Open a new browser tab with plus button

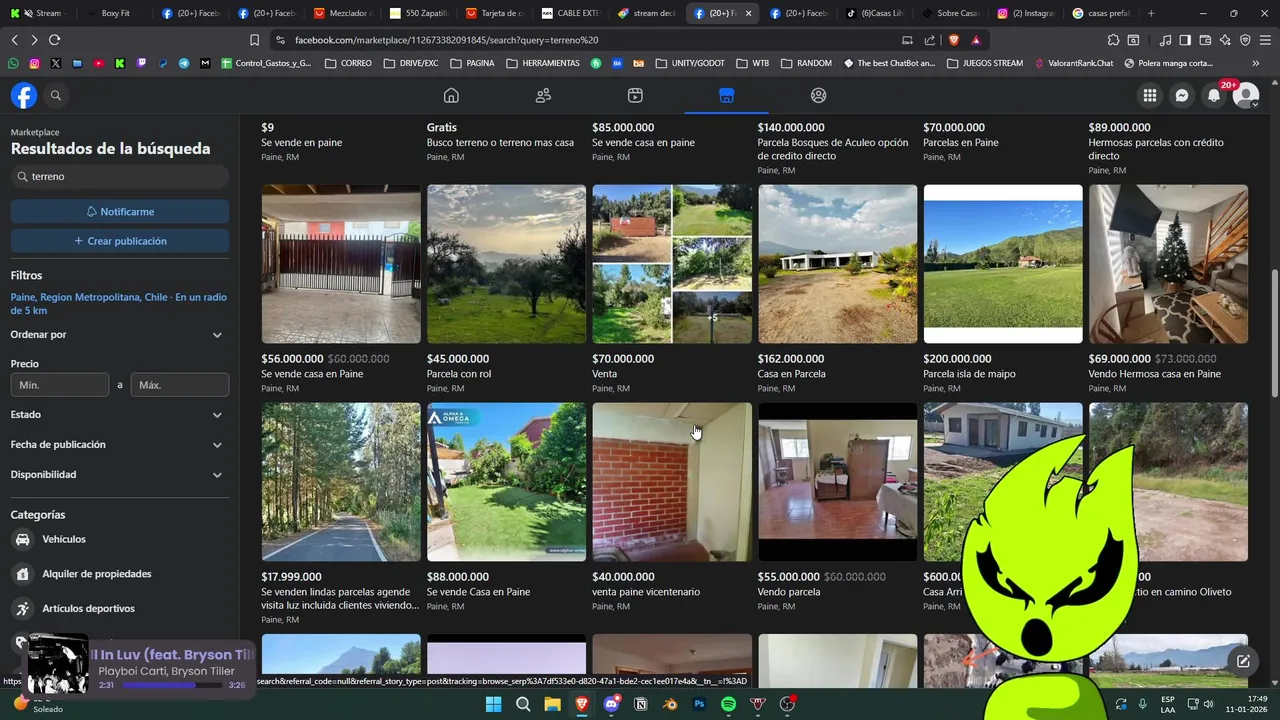pos(1151,13)
